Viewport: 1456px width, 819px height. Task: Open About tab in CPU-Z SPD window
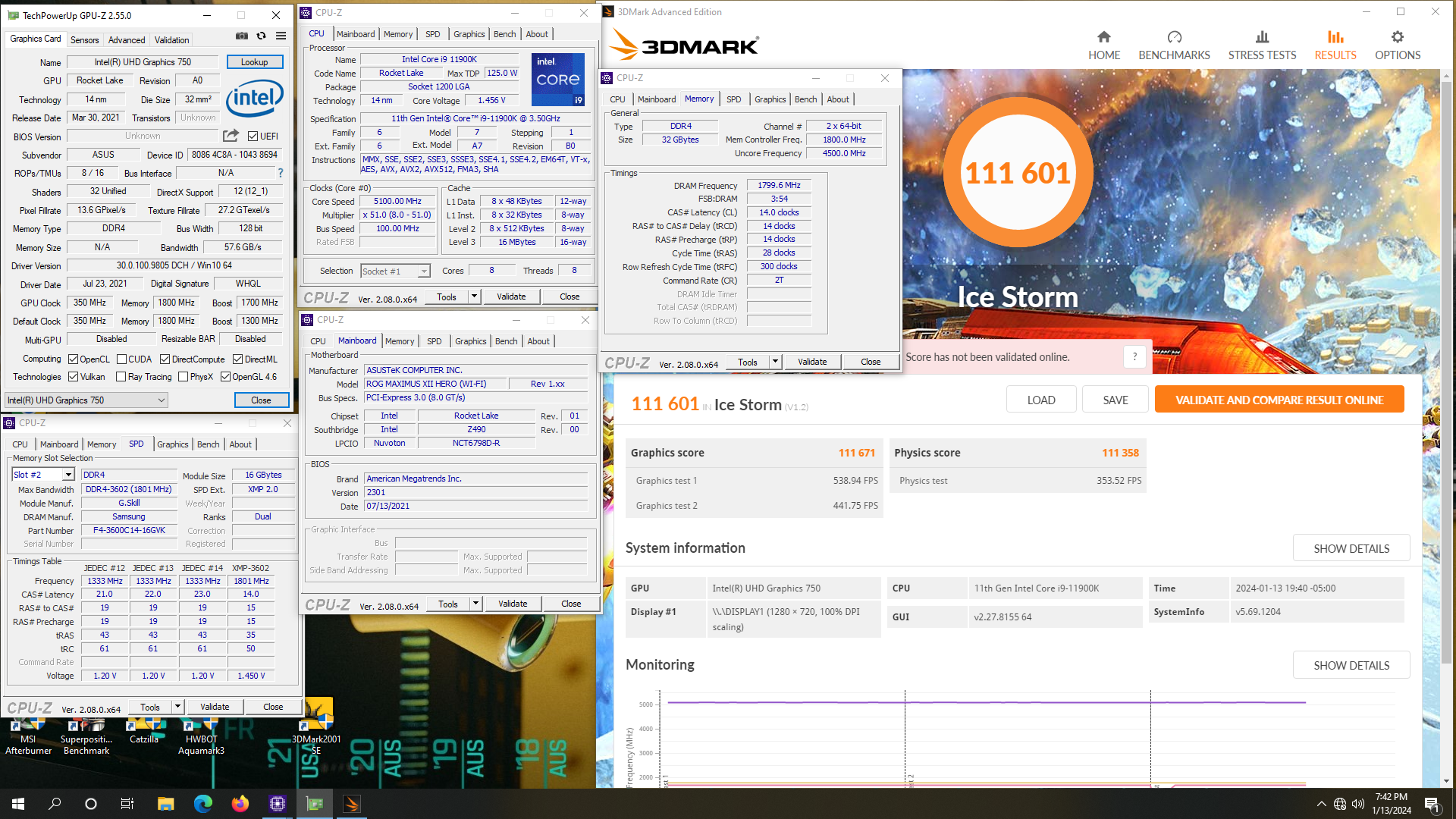point(240,444)
